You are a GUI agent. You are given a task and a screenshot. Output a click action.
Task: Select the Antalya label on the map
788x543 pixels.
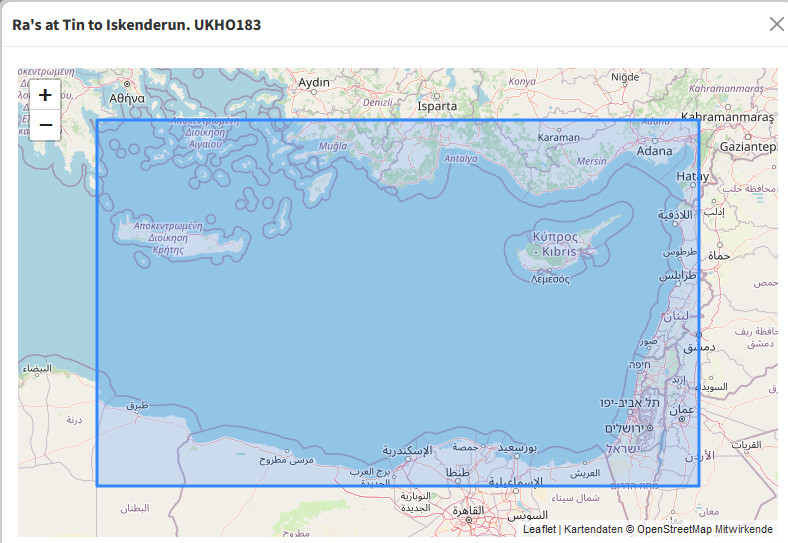pyautogui.click(x=461, y=158)
